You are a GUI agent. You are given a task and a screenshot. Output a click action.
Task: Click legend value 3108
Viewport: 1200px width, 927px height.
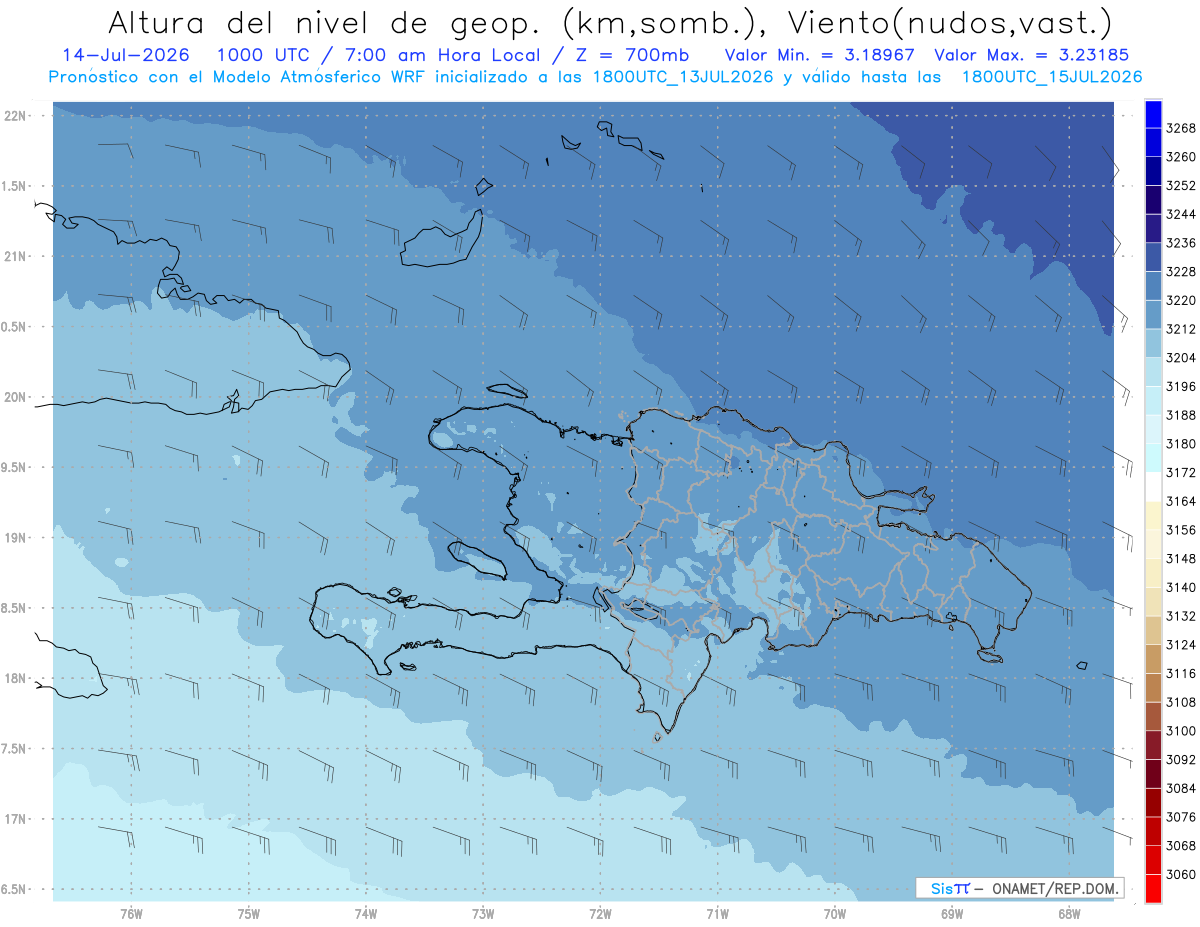pos(1180,702)
